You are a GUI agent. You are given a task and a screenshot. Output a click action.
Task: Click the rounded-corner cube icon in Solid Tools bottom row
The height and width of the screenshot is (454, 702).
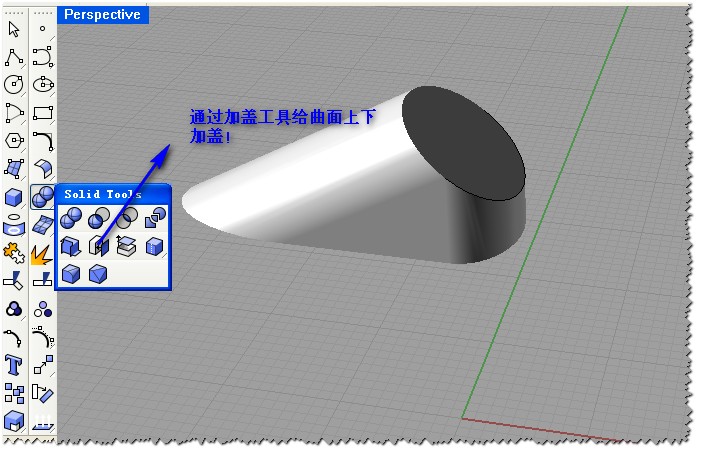[x=71, y=274]
